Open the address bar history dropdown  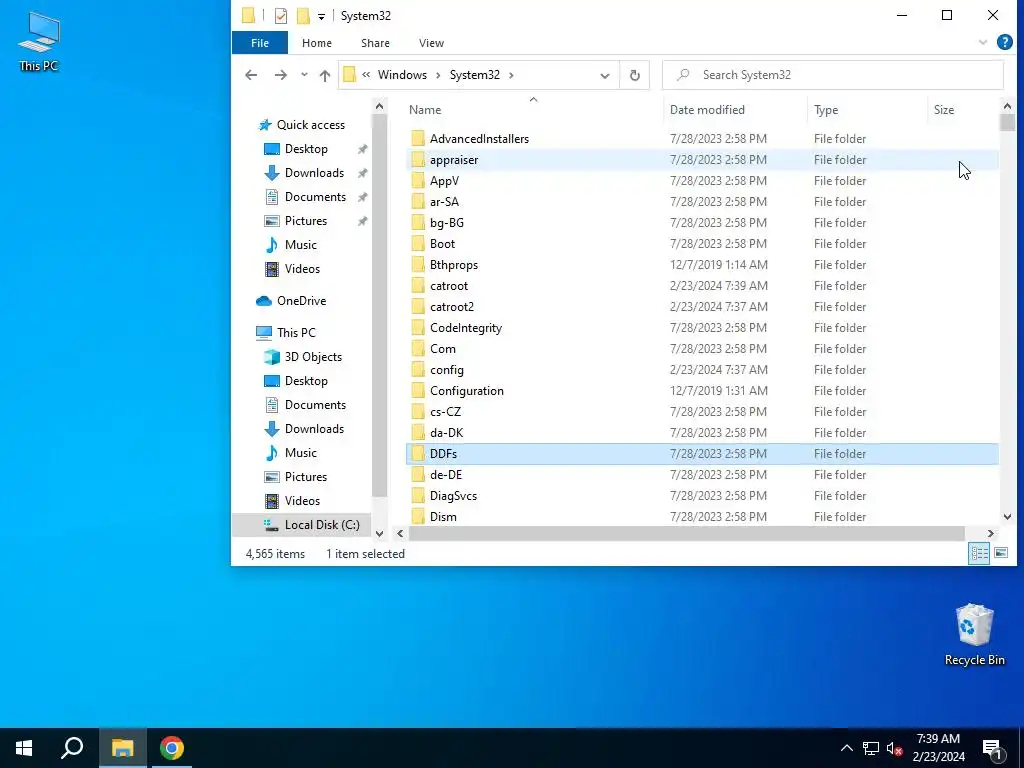click(605, 75)
